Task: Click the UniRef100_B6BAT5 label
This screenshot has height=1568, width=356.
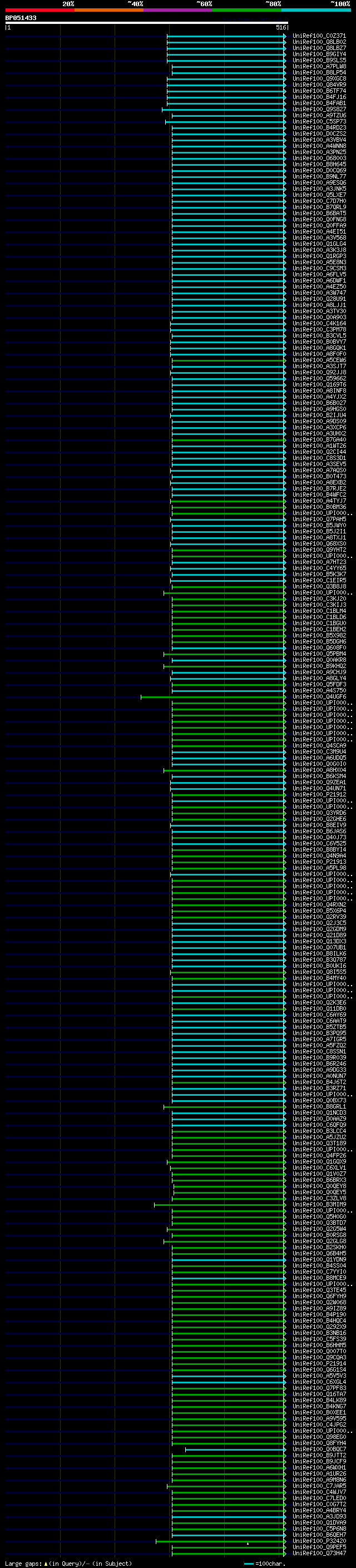Action: coord(319,214)
